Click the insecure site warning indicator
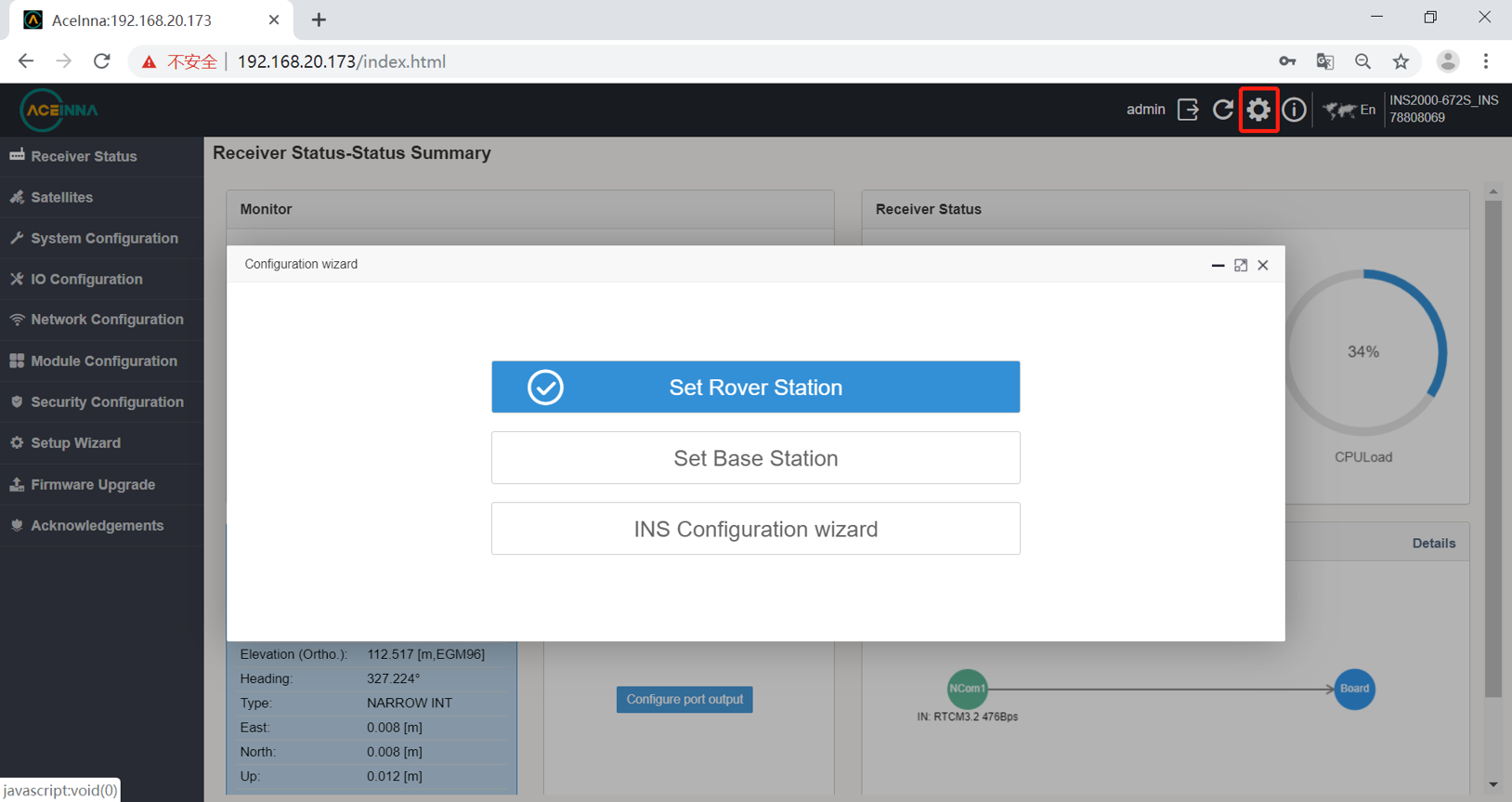 pos(179,61)
